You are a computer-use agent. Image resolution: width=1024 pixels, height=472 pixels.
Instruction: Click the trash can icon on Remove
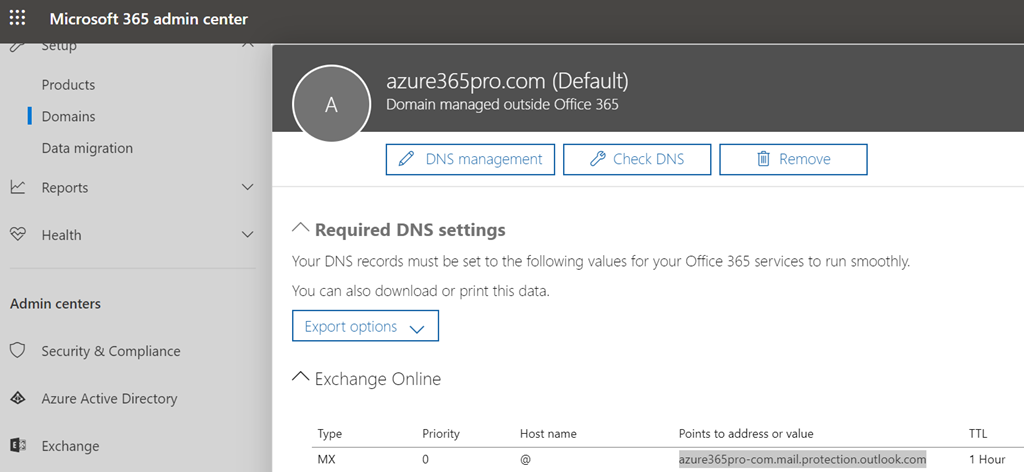[763, 159]
